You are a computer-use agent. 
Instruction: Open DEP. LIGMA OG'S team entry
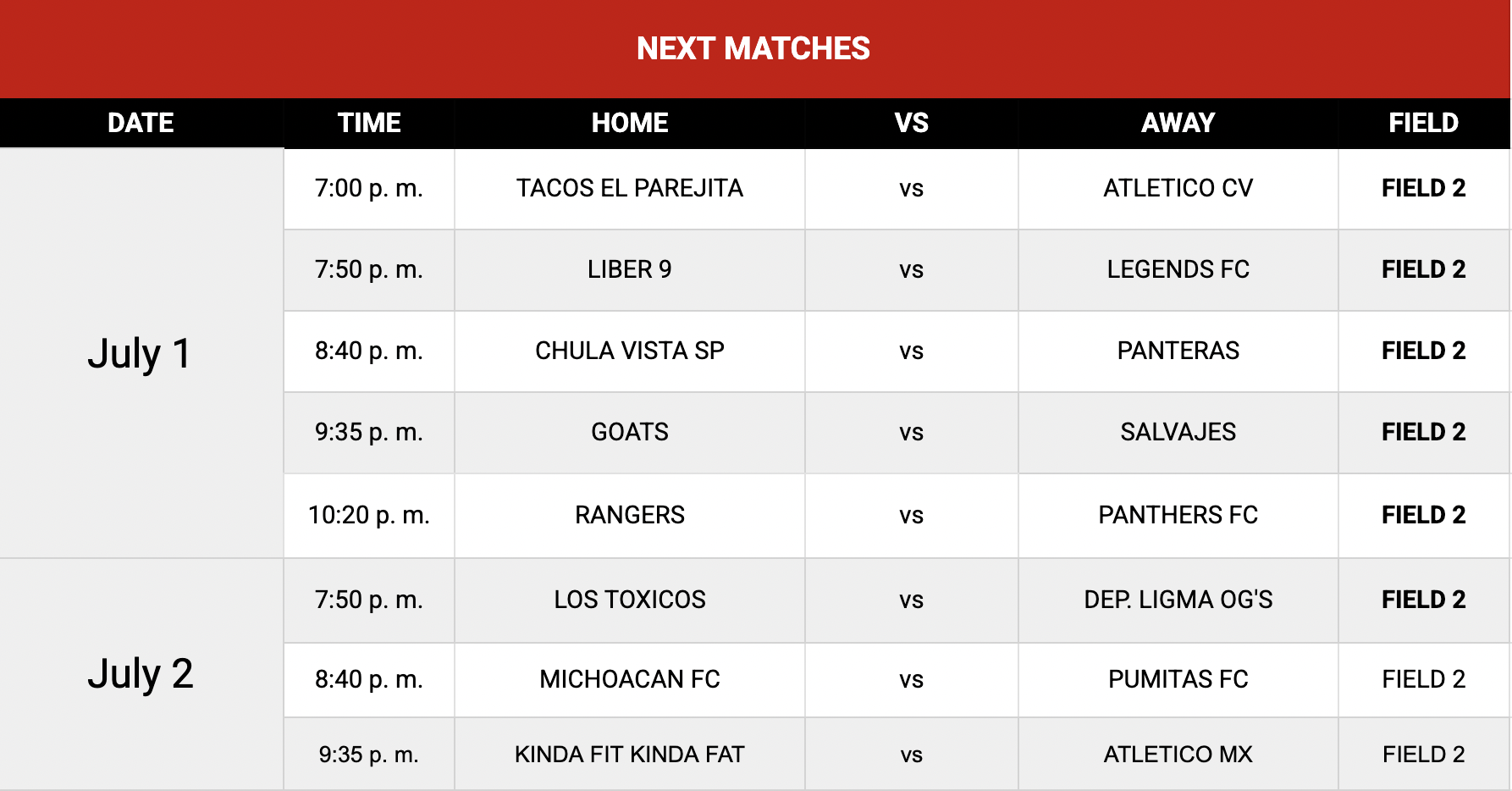(x=1178, y=600)
